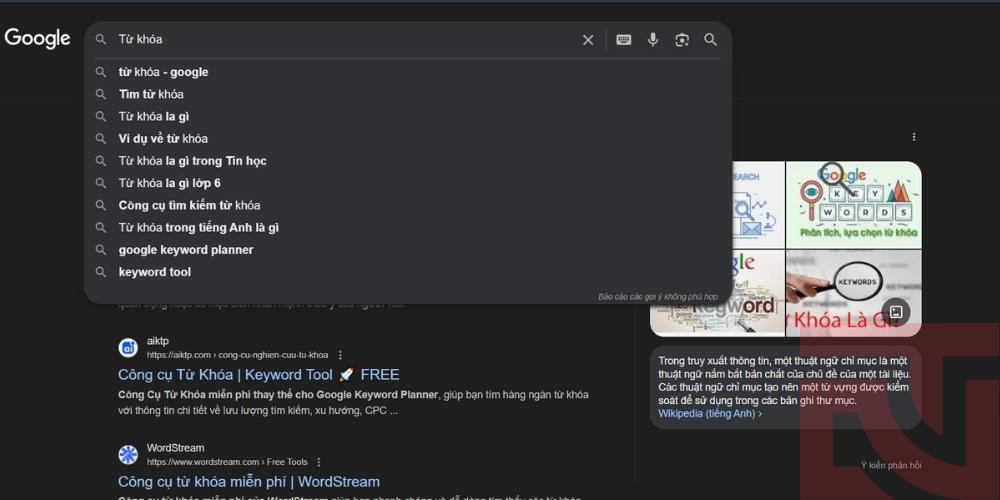Click the search icon beside "keyword tool"

(x=101, y=272)
